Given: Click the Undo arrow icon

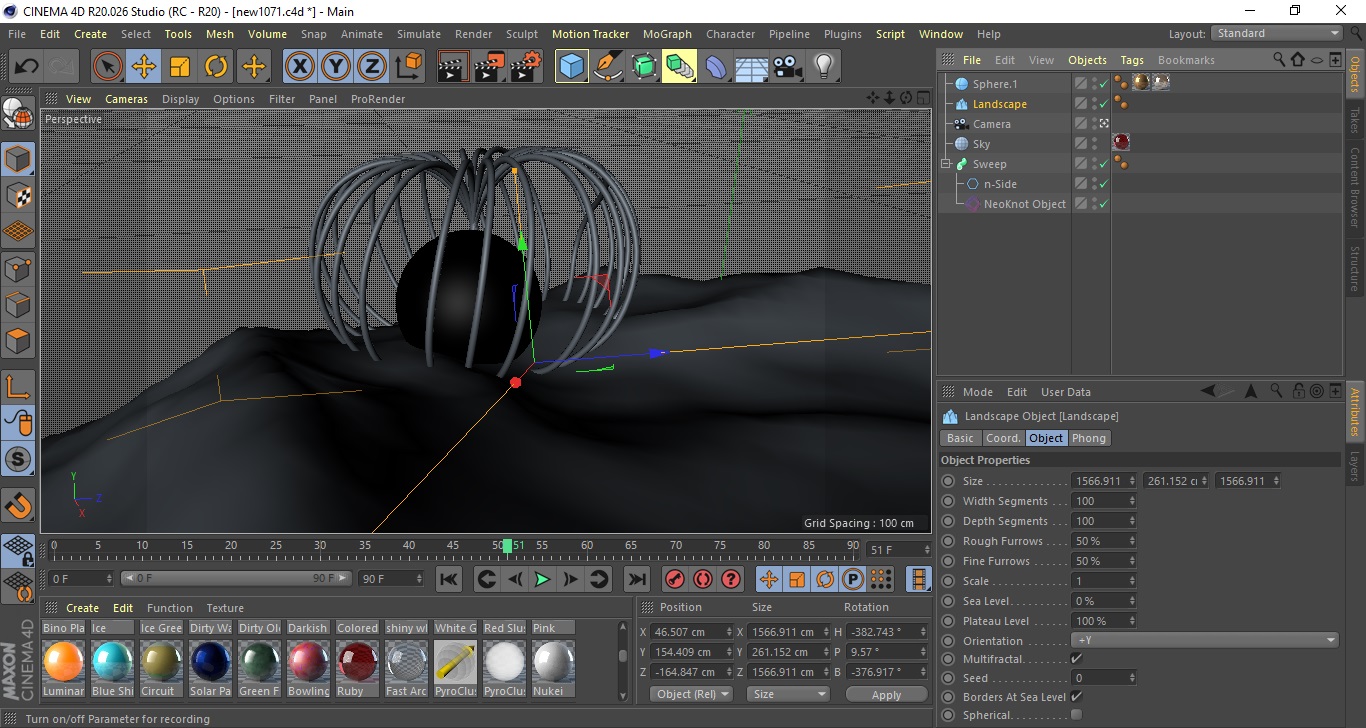Looking at the screenshot, I should click(27, 67).
